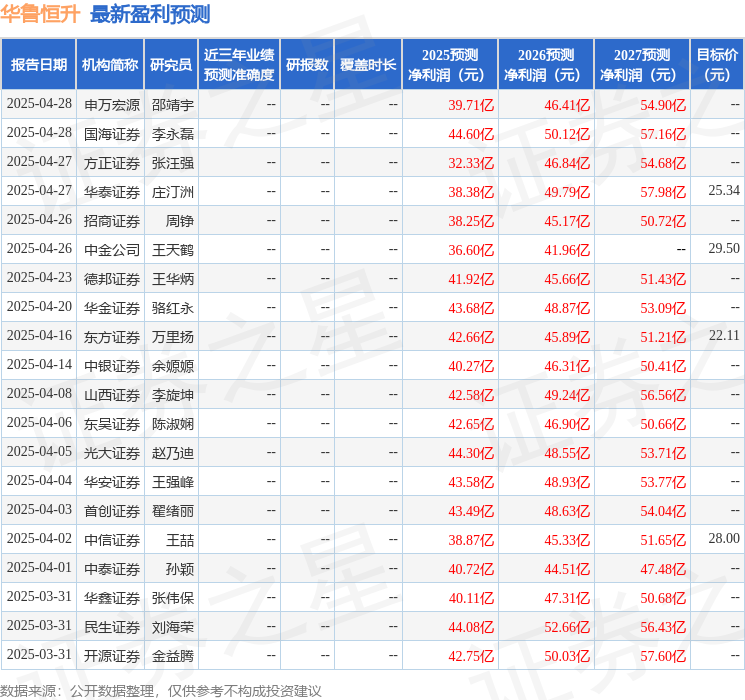Click the 东方证券 institution cell
745x700 pixels.
pyautogui.click(x=112, y=337)
